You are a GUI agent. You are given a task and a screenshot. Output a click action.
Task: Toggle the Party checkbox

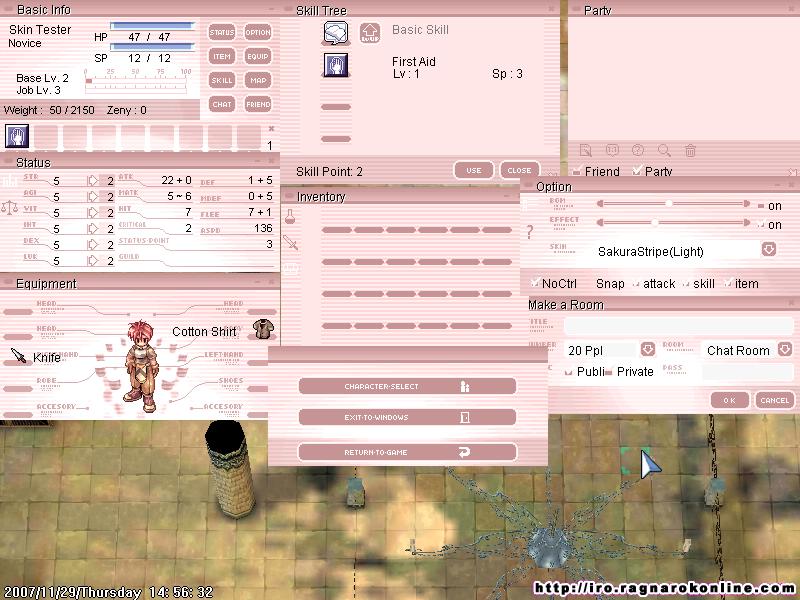[637, 170]
